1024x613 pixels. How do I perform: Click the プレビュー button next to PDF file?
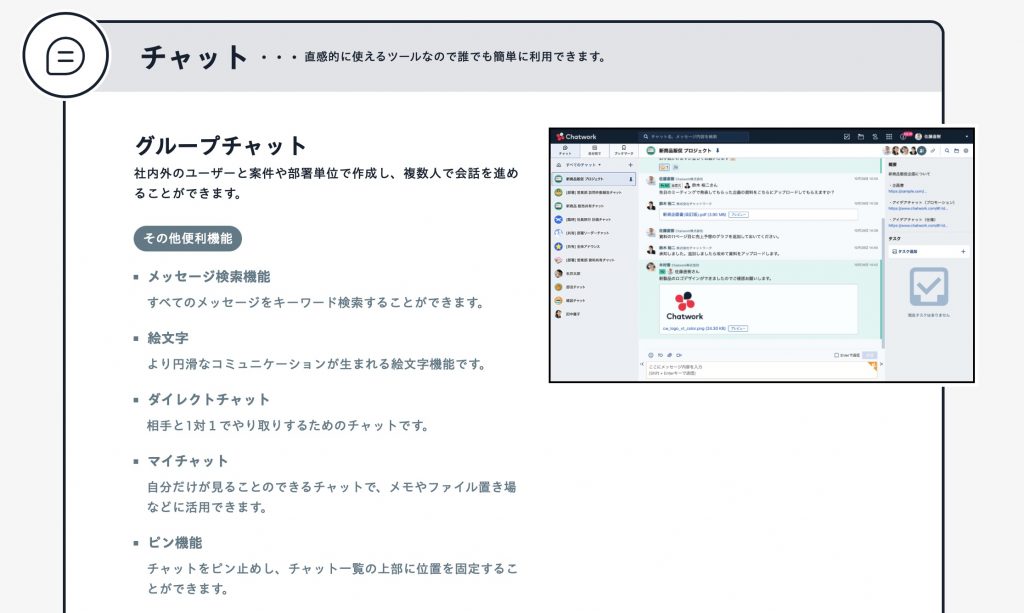click(737, 214)
